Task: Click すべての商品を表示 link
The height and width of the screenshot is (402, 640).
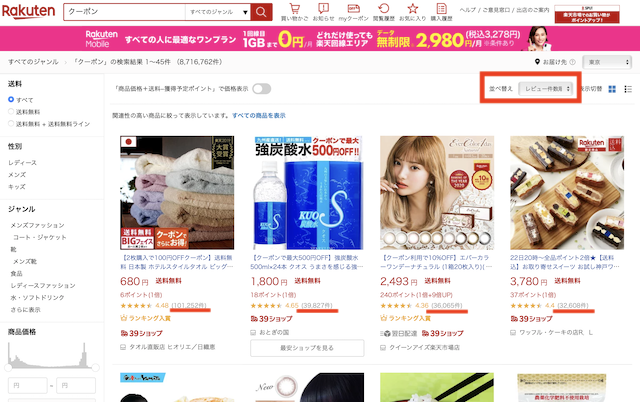Action: coord(259,115)
